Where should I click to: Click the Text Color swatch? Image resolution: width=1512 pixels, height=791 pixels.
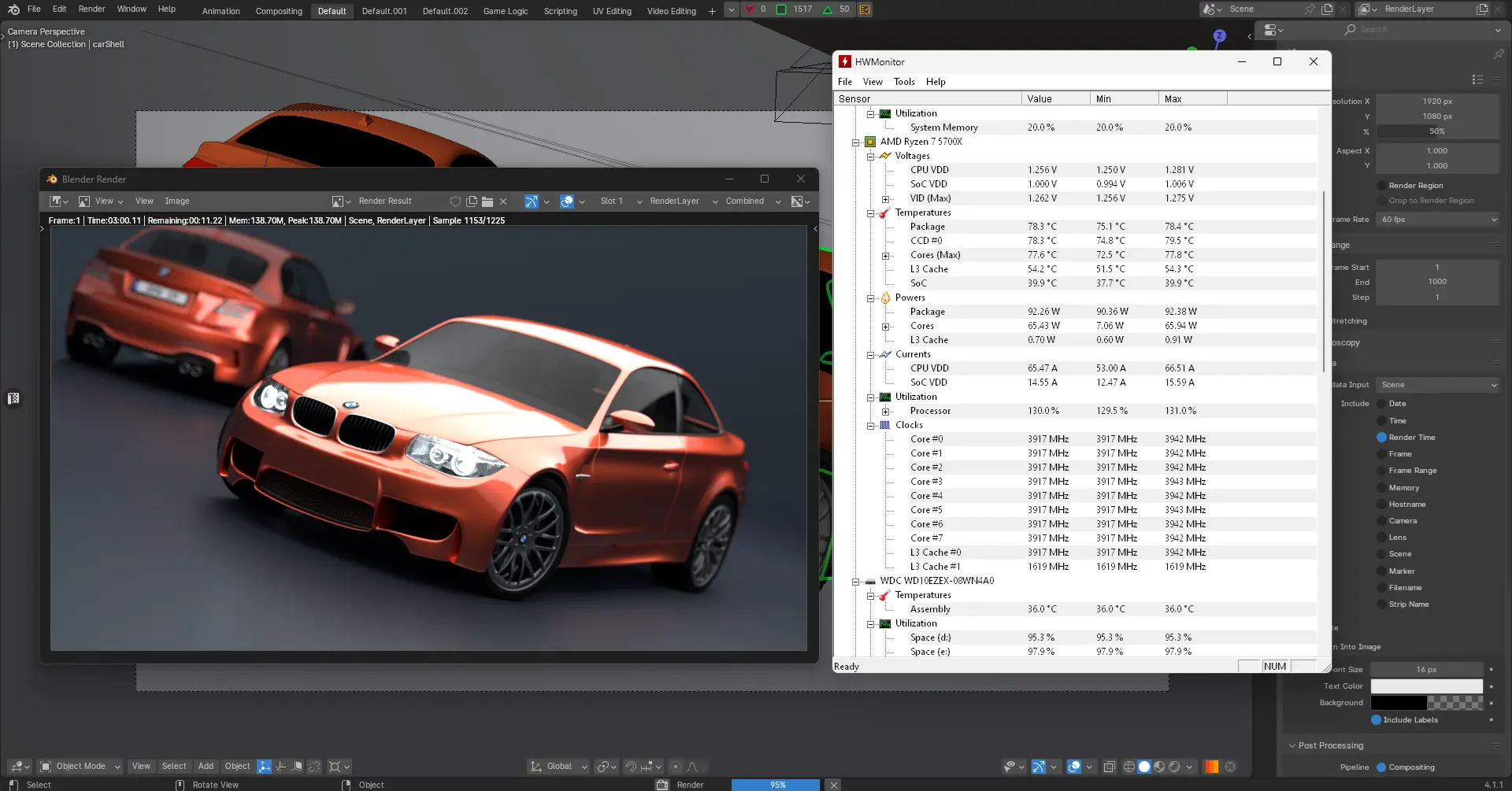(x=1426, y=686)
